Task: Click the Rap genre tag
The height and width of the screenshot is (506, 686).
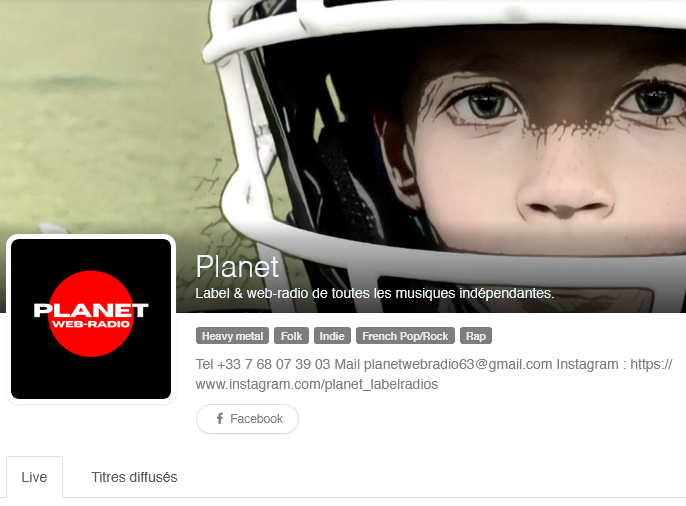Action: (x=476, y=336)
